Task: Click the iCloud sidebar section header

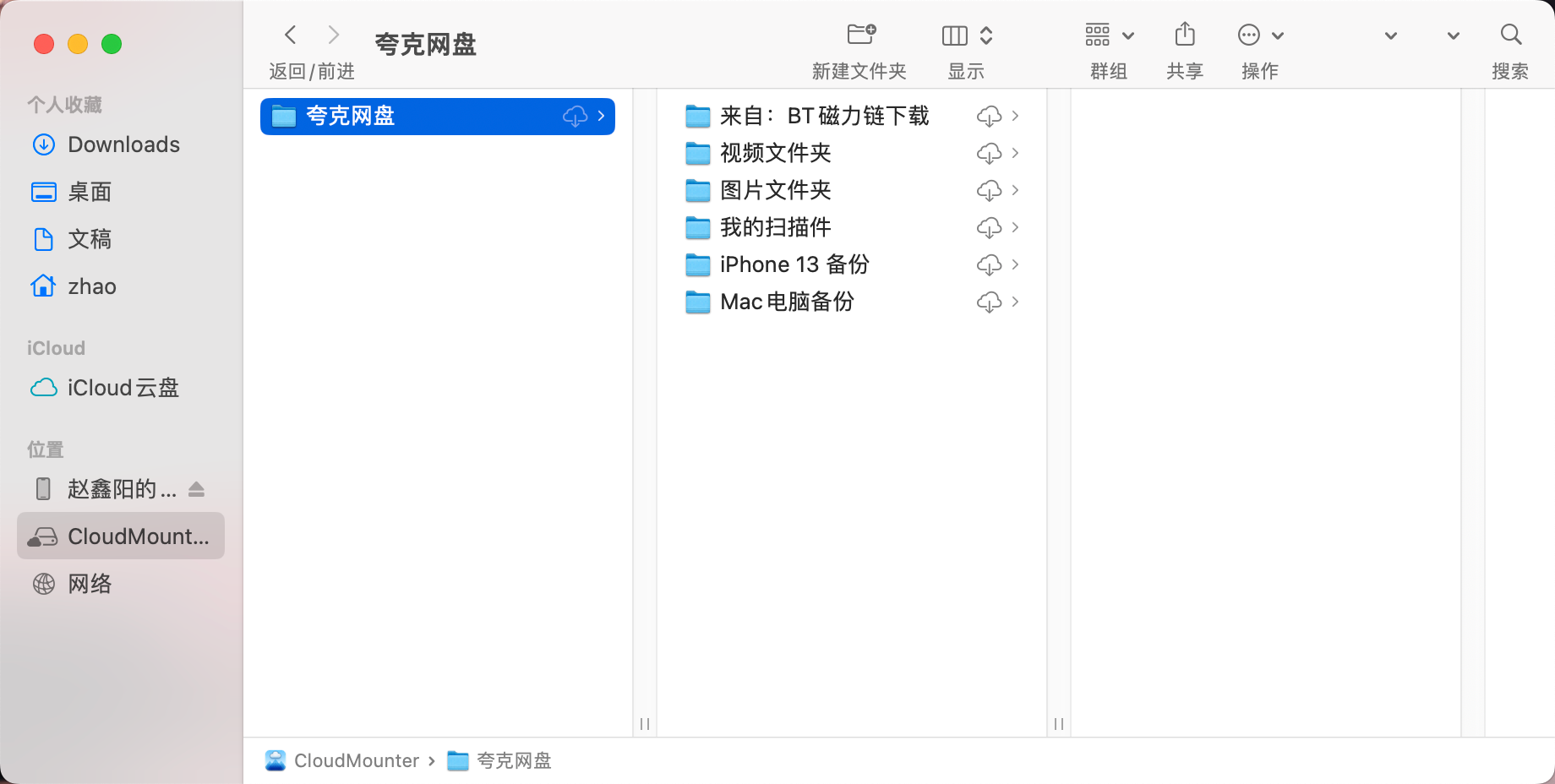Action: (x=56, y=348)
